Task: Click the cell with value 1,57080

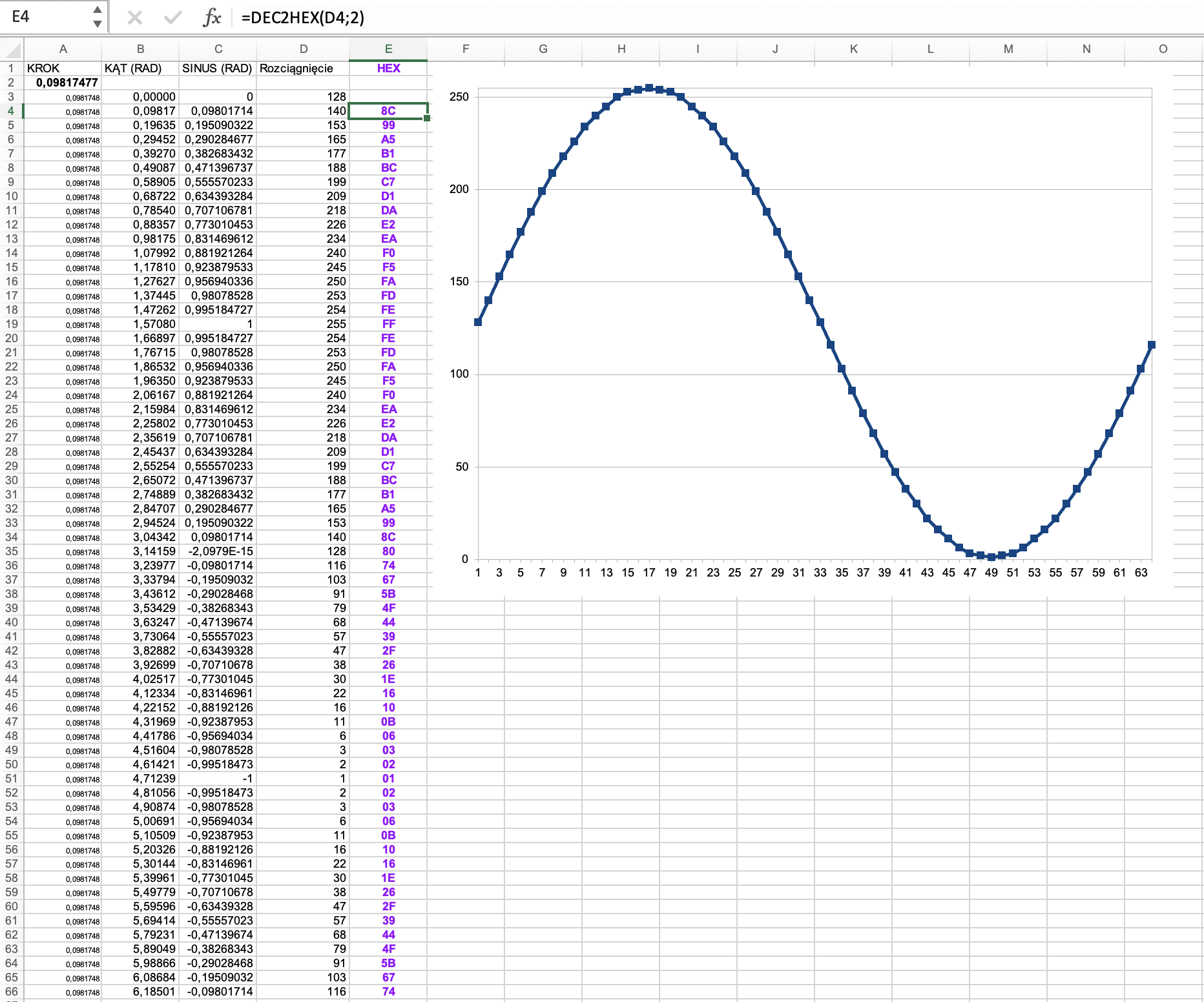Action: [x=140, y=324]
